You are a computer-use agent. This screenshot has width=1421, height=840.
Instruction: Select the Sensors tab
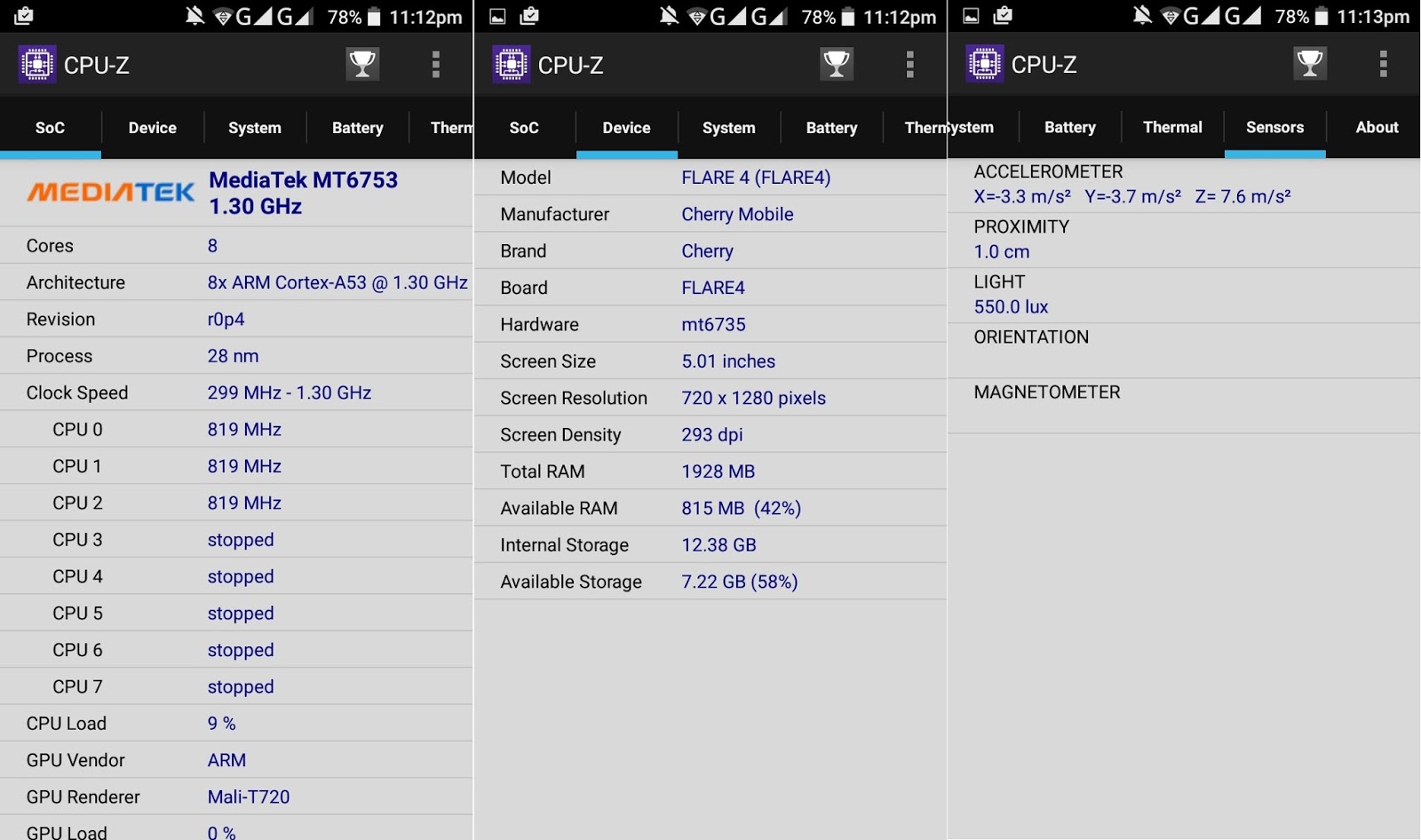pos(1275,128)
